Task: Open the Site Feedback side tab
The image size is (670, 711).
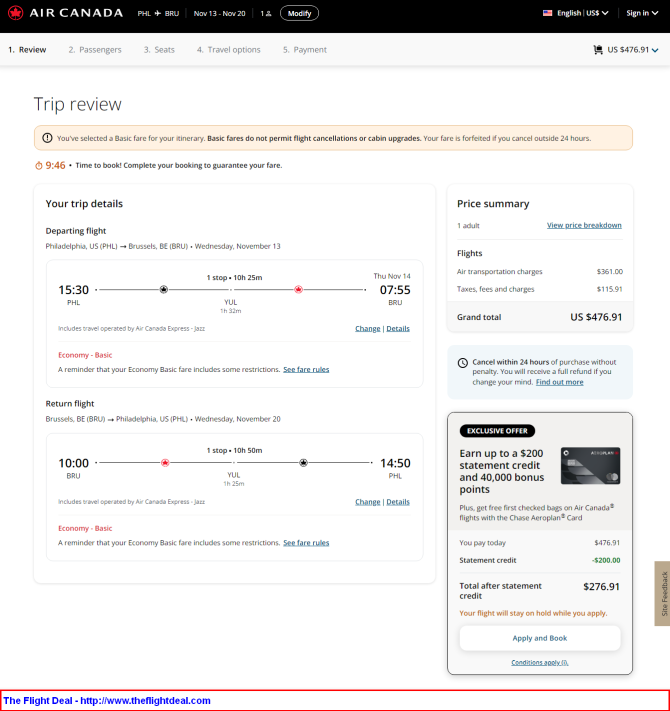Action: pyautogui.click(x=663, y=593)
